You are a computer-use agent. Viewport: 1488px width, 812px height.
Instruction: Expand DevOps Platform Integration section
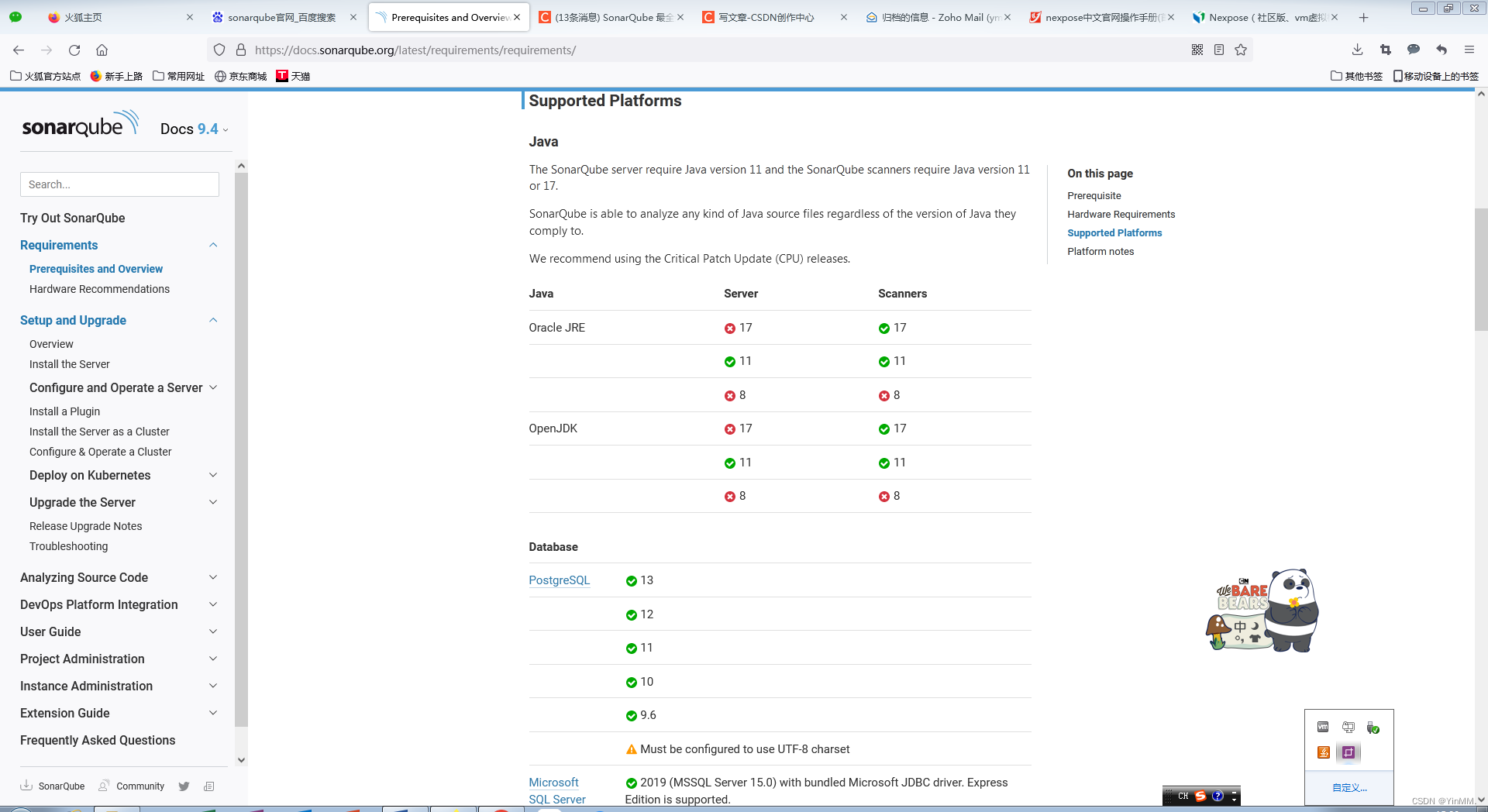click(213, 604)
